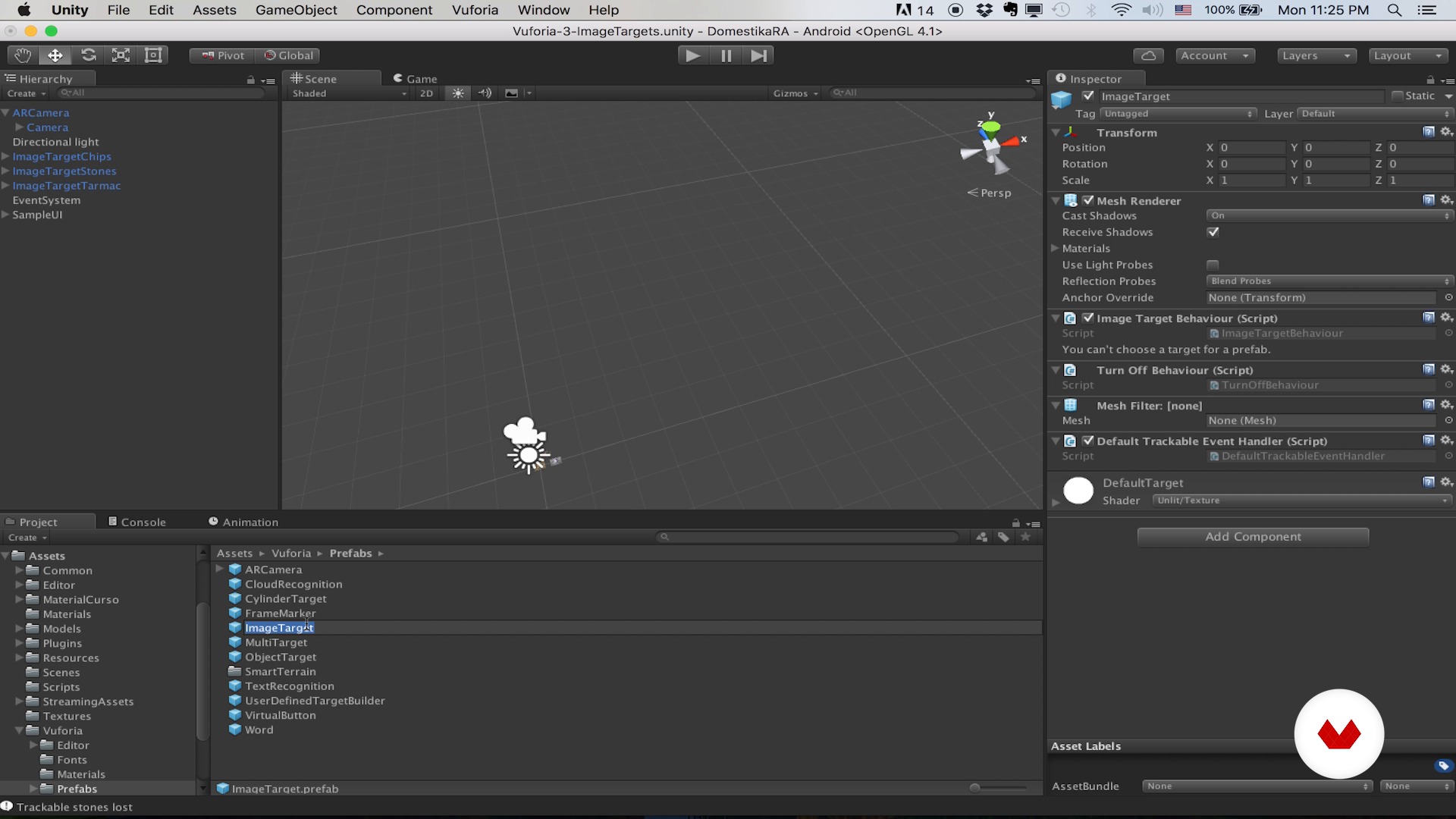1456x819 pixels.
Task: Open the Cloud services button
Action: [1148, 55]
